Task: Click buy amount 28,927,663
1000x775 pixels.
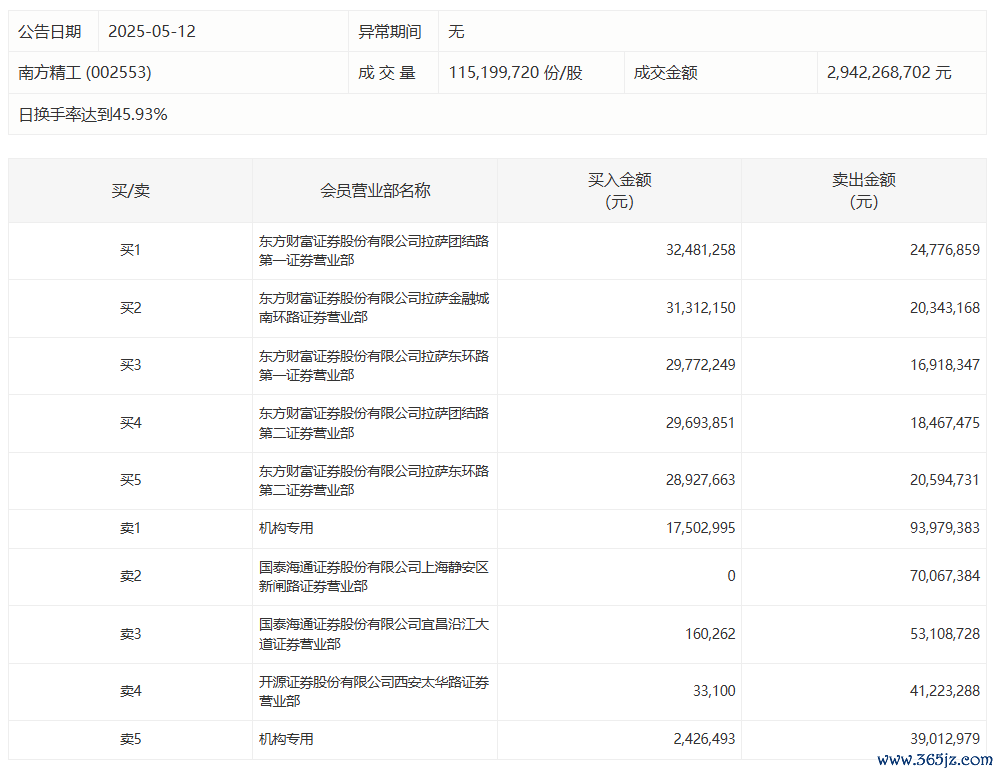Action: tap(700, 480)
